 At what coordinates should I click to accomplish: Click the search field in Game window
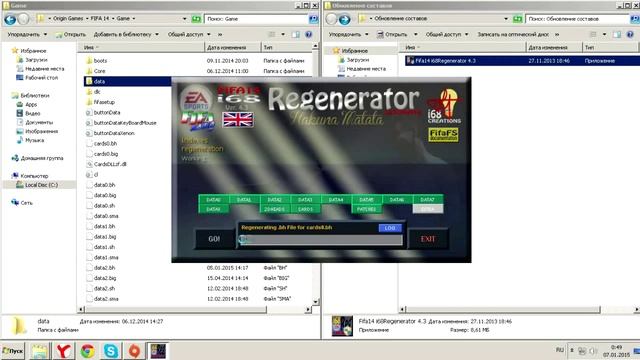point(257,19)
